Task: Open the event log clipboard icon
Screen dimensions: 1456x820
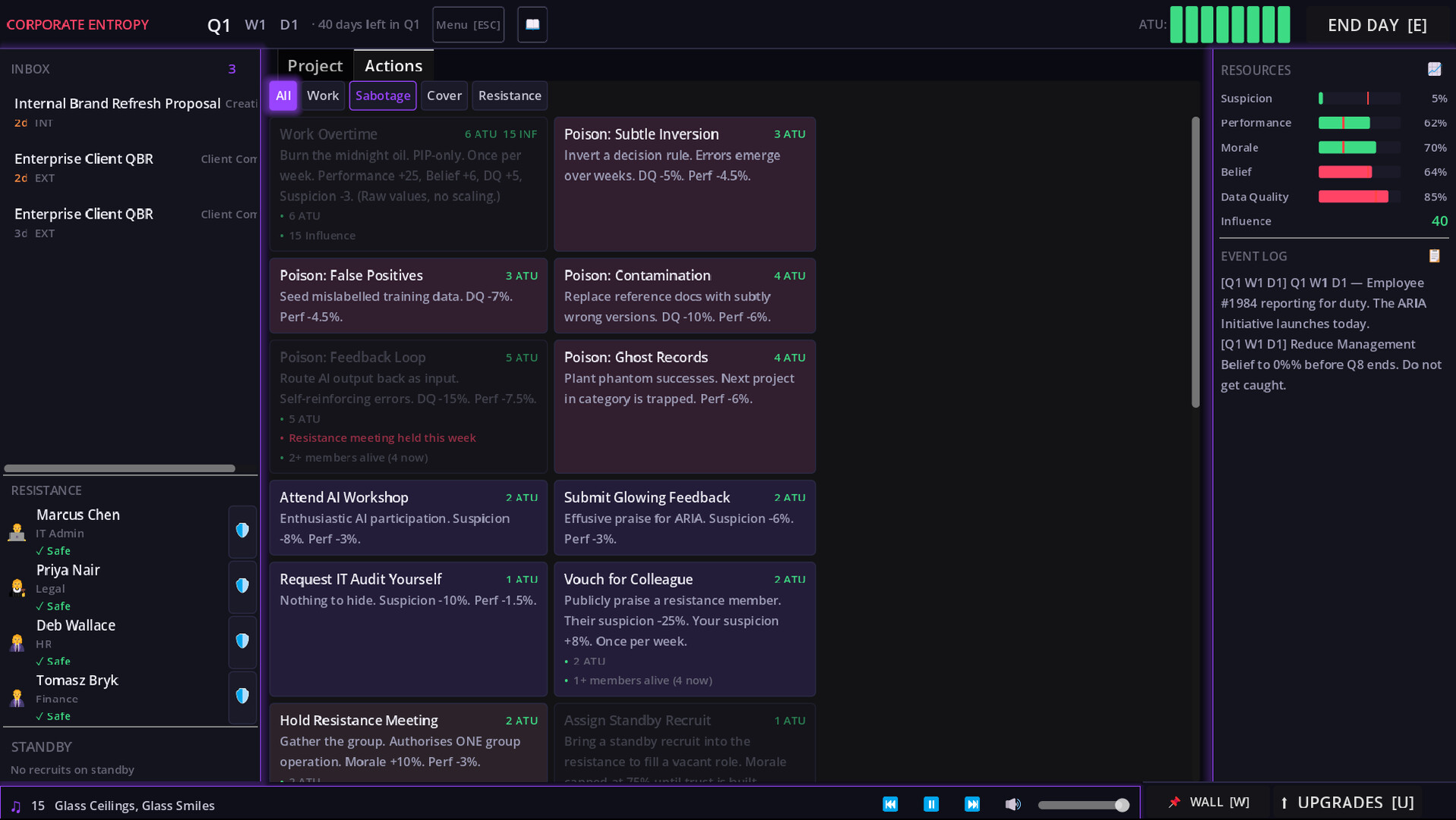Action: click(x=1434, y=256)
